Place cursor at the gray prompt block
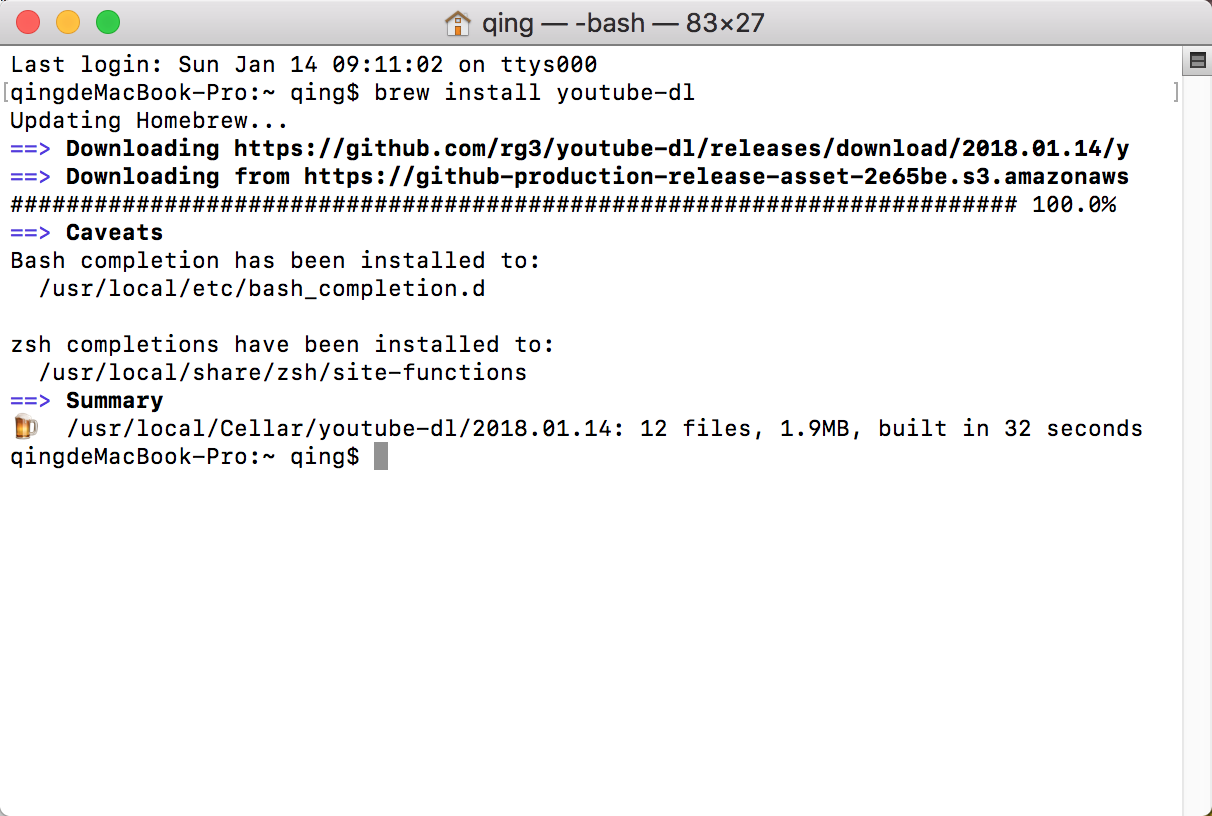Viewport: 1212px width, 816px height. pos(380,457)
